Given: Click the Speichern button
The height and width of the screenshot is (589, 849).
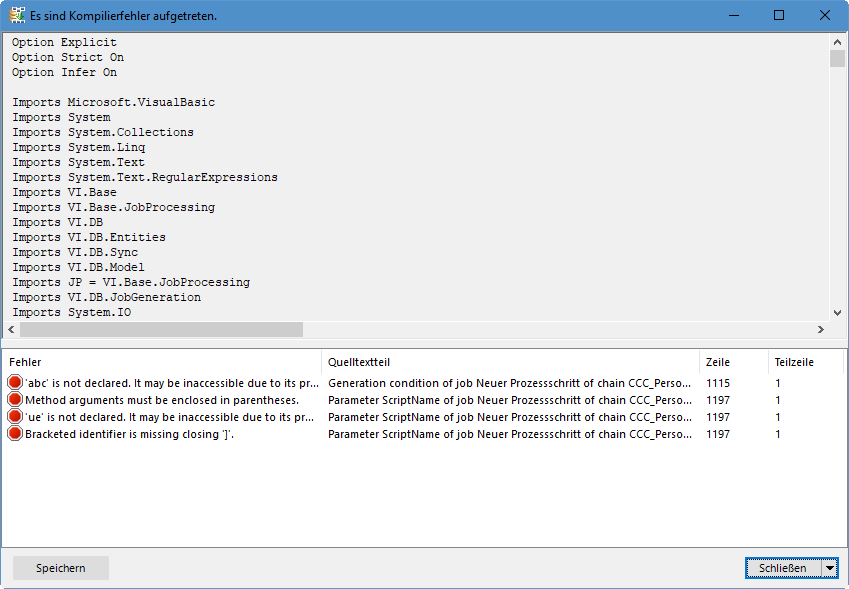Looking at the screenshot, I should [x=61, y=568].
